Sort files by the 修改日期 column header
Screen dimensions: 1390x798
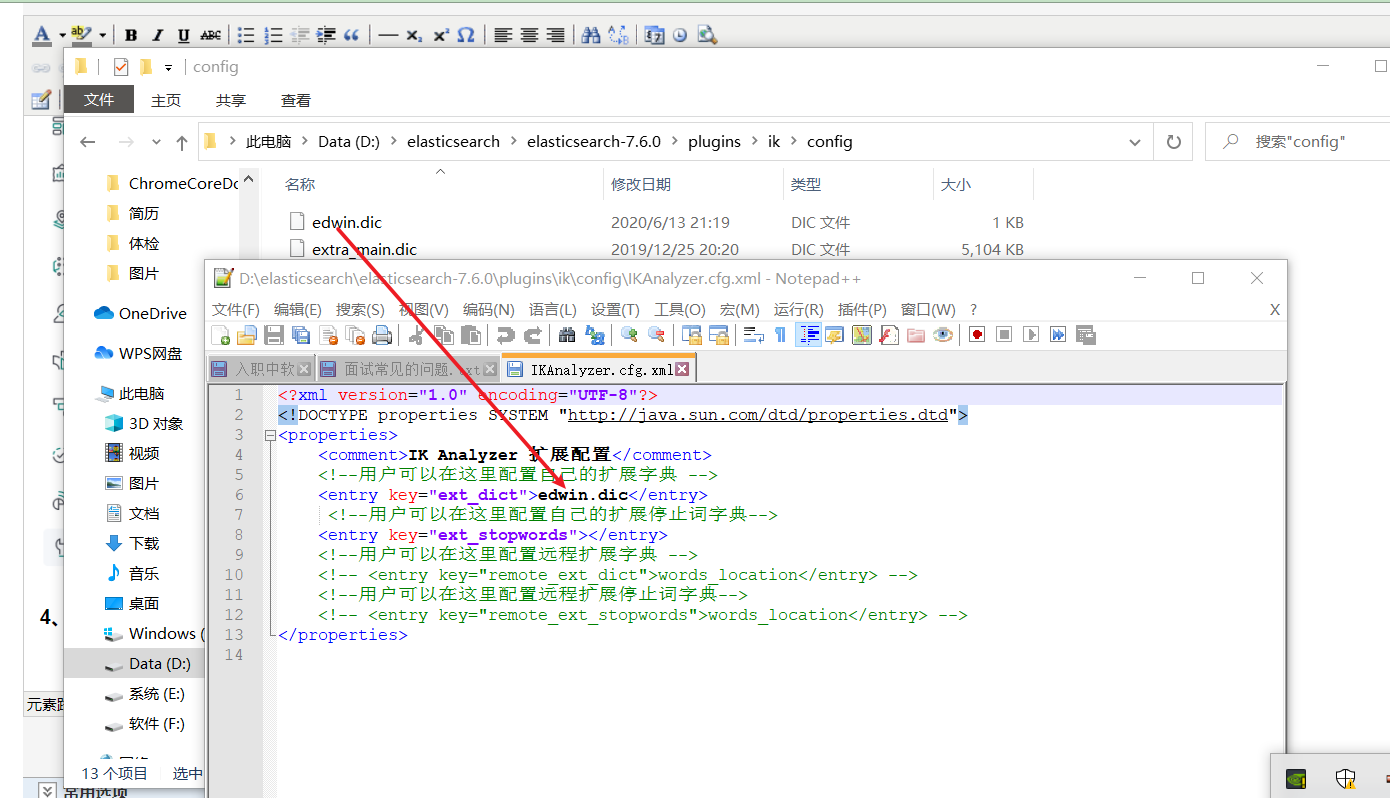pos(642,184)
